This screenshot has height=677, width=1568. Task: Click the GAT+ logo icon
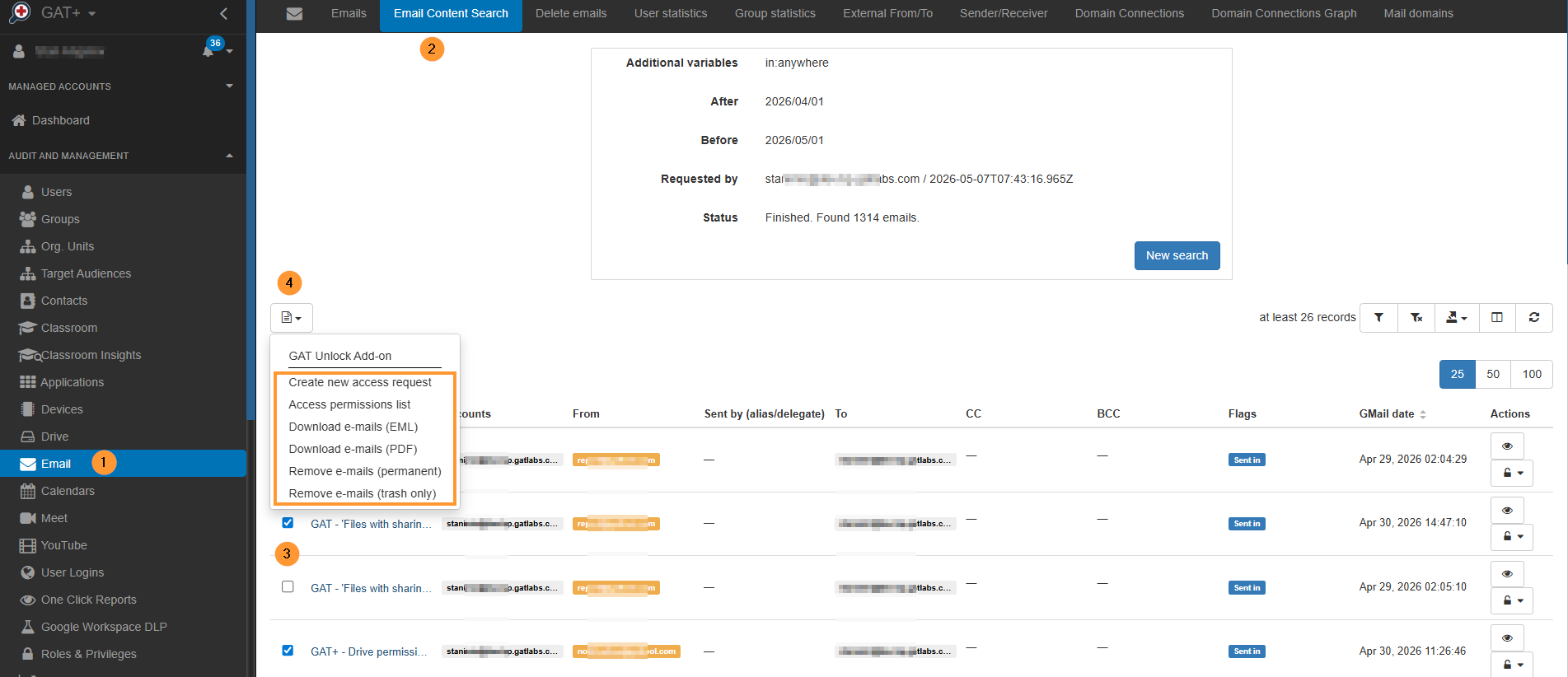click(20, 12)
